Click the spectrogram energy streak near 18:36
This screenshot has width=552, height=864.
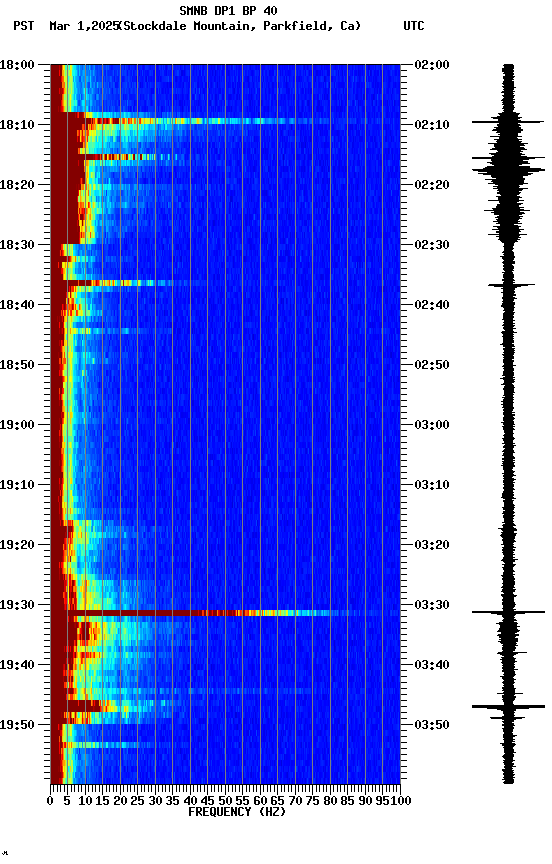tap(127, 283)
